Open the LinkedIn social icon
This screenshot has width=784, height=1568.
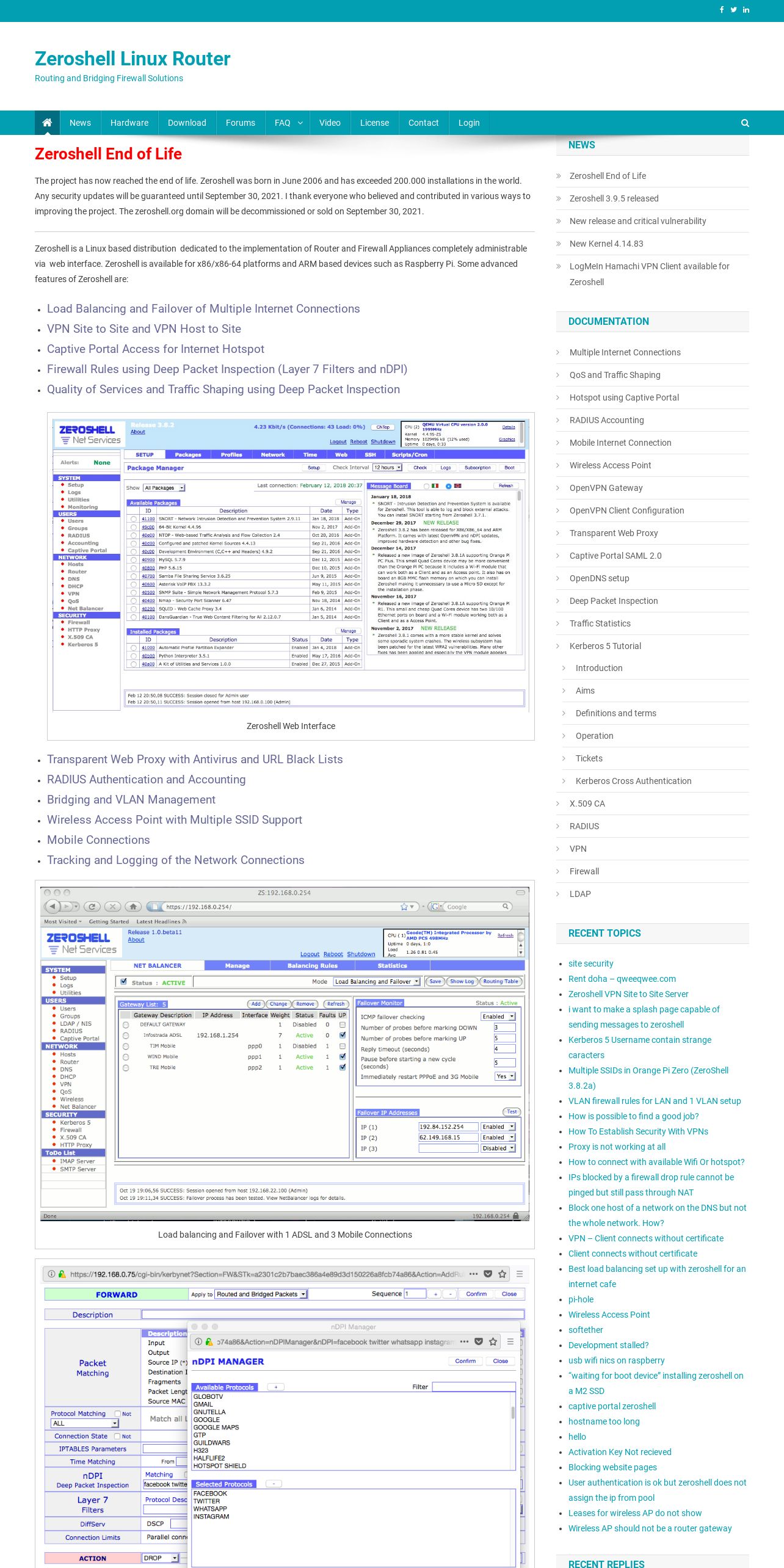pos(746,10)
